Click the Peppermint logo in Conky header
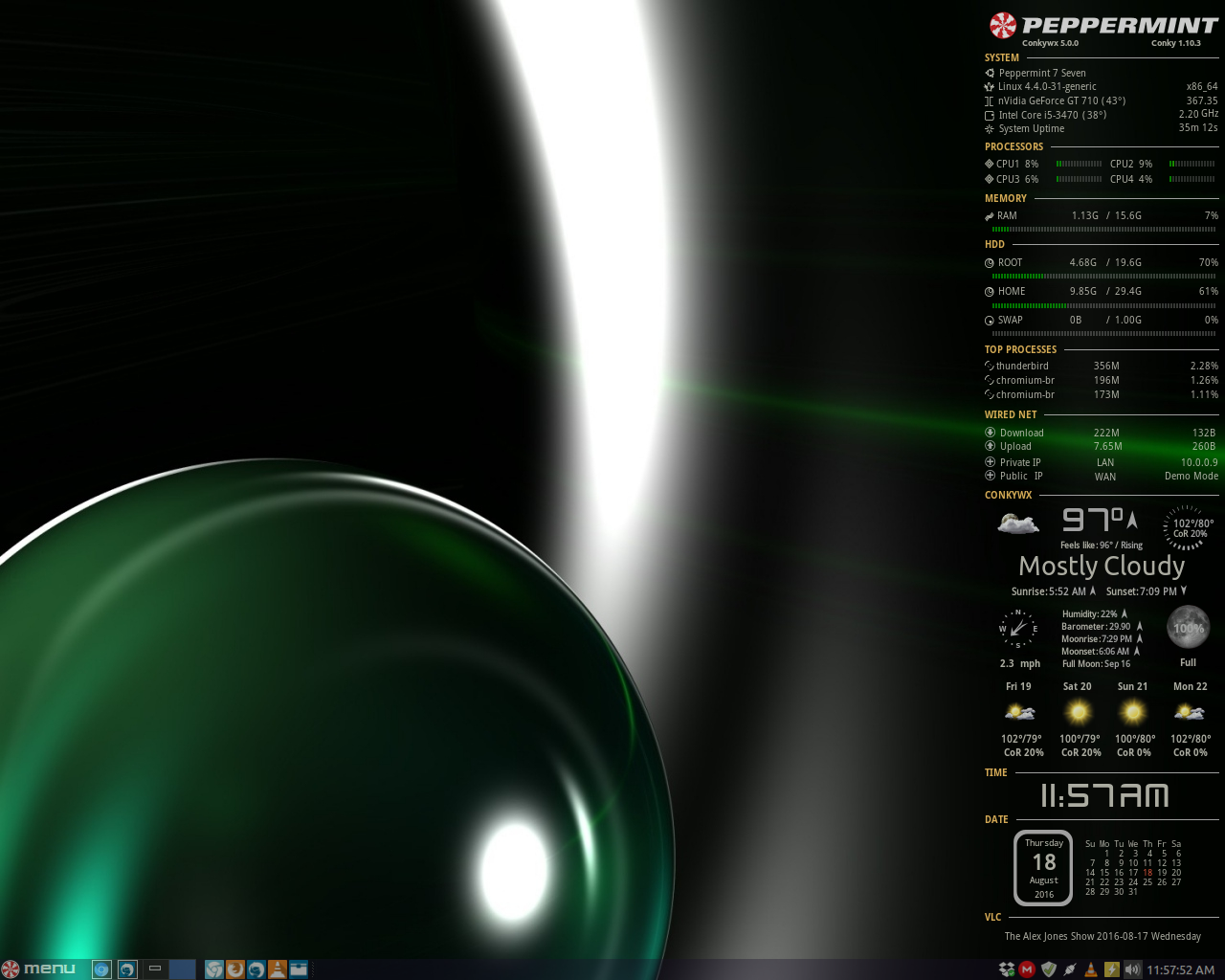 (x=1003, y=26)
